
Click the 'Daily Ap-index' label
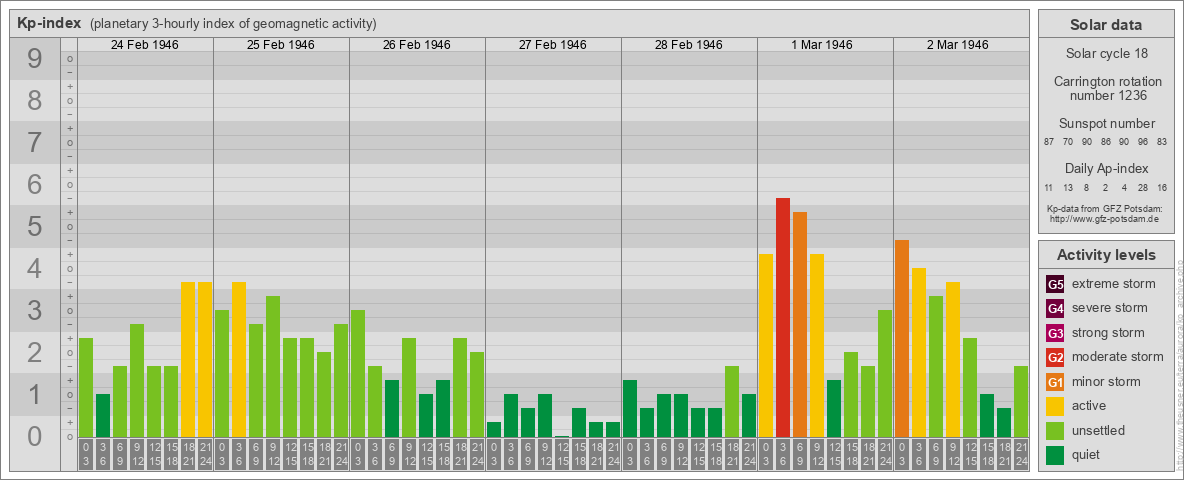point(1106,168)
